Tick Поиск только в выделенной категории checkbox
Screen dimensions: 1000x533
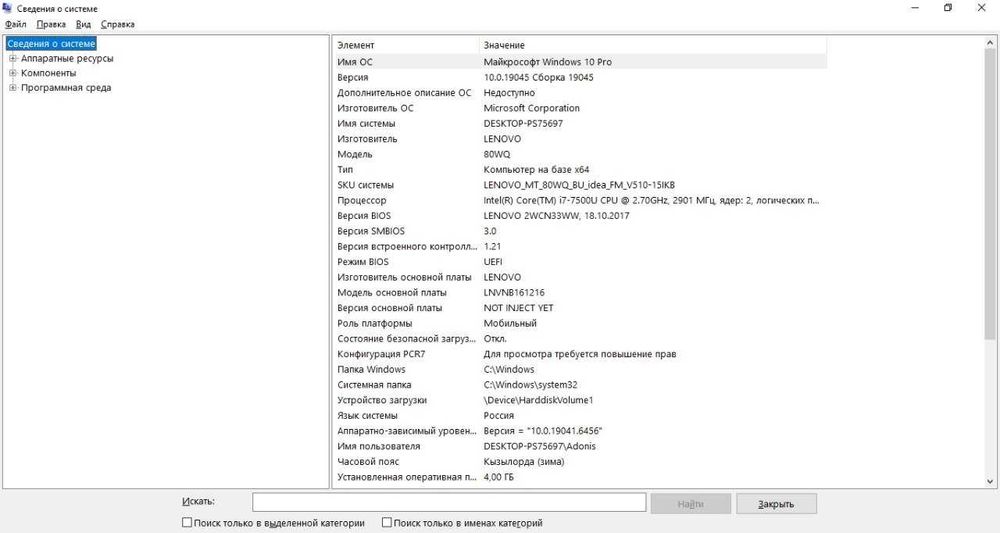coord(187,522)
